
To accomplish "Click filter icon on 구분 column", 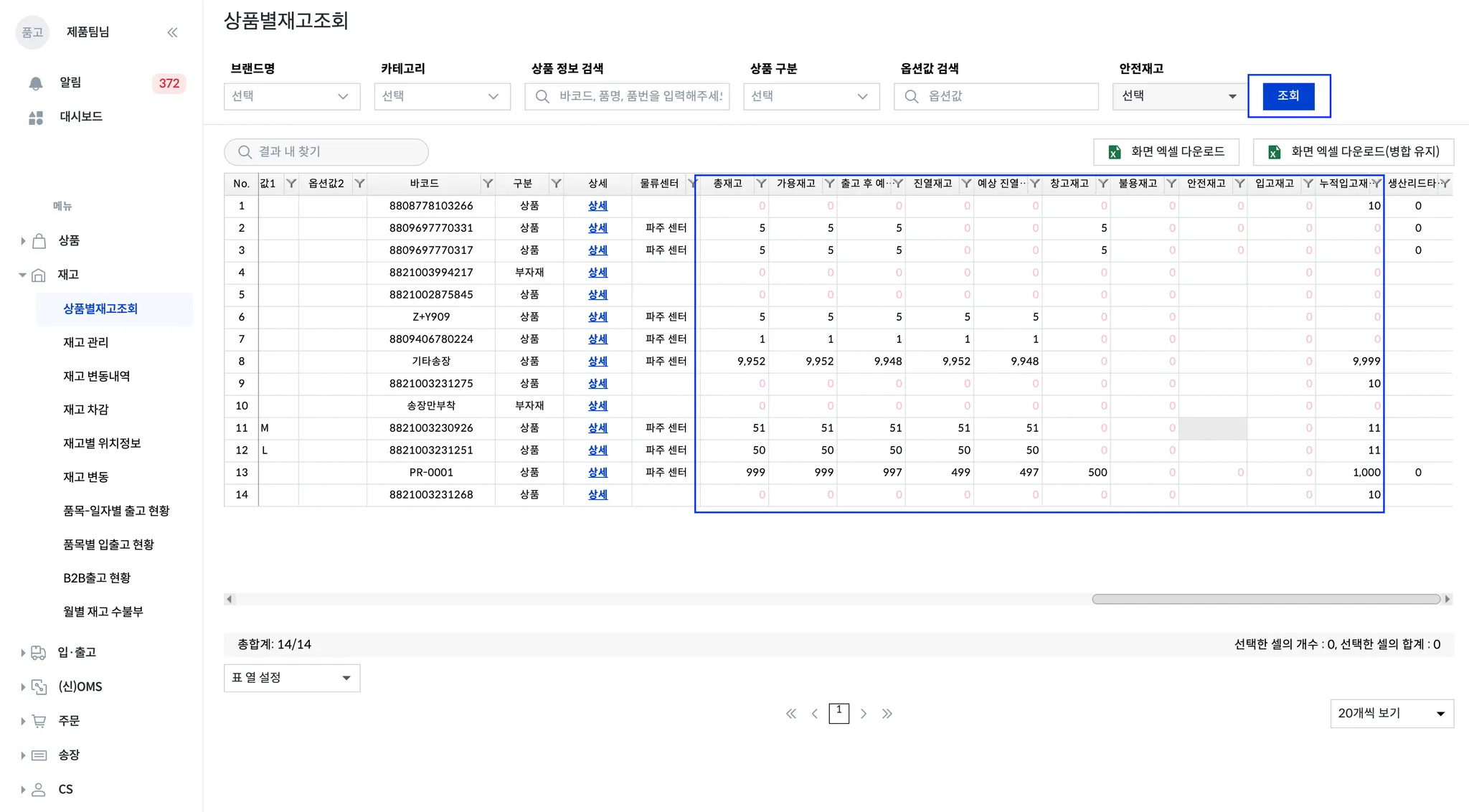I will [556, 184].
